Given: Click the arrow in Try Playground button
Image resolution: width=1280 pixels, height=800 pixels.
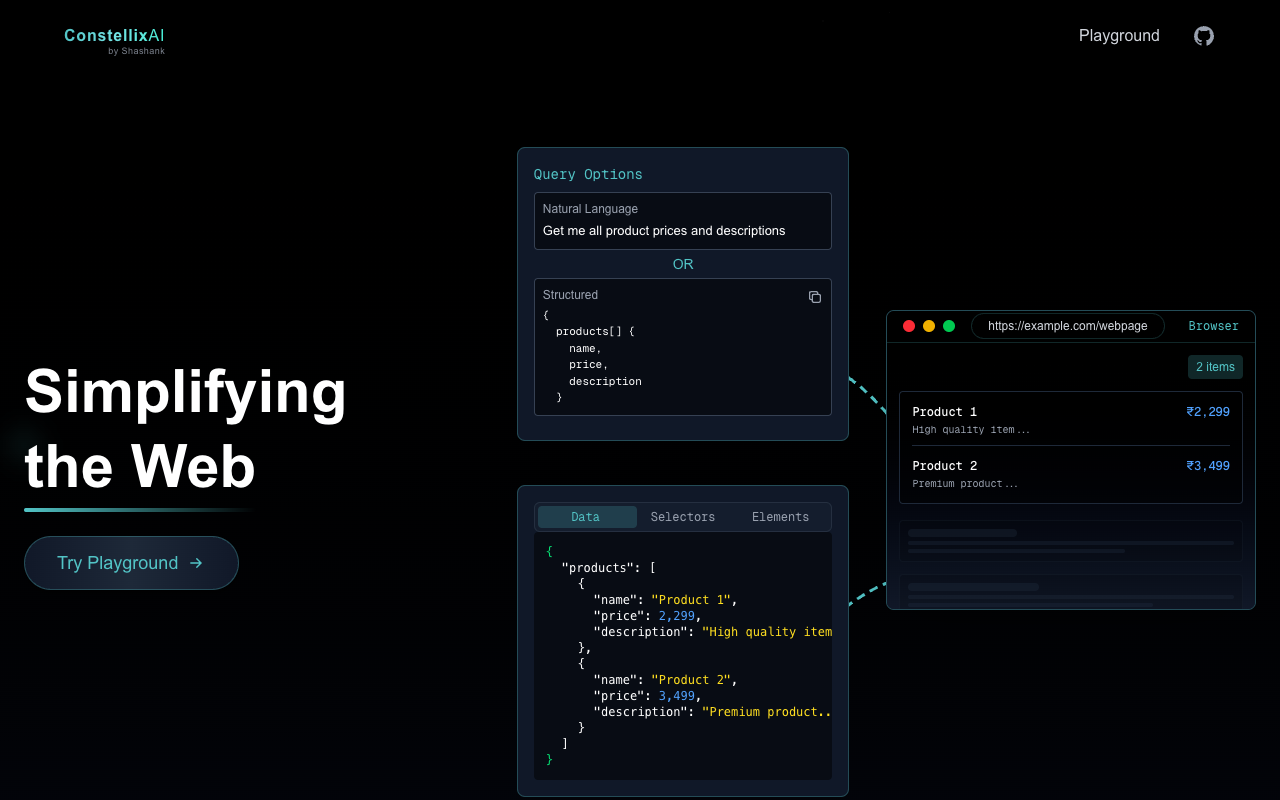Looking at the screenshot, I should pos(196,563).
